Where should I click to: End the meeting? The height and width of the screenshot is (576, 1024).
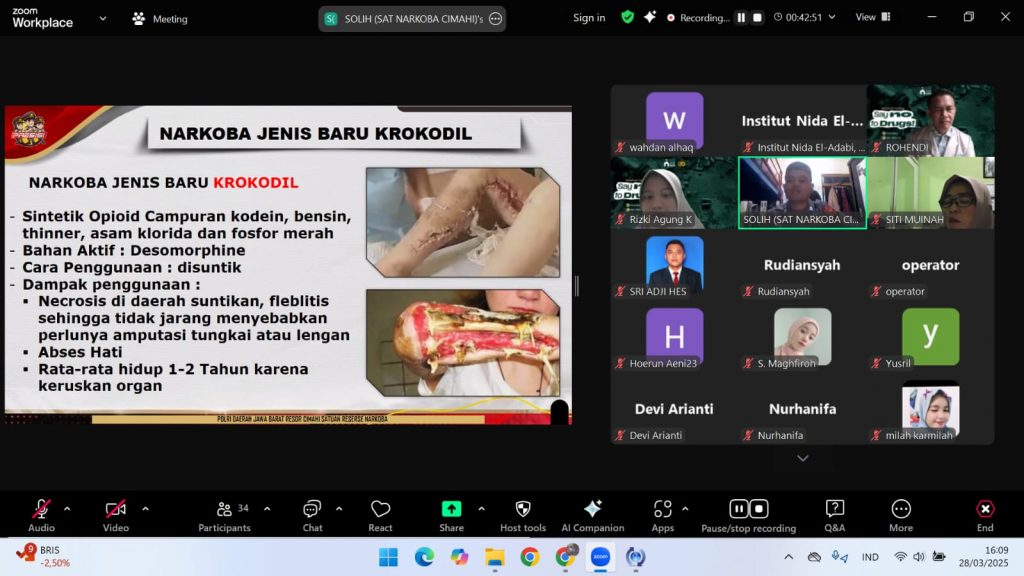coord(985,510)
